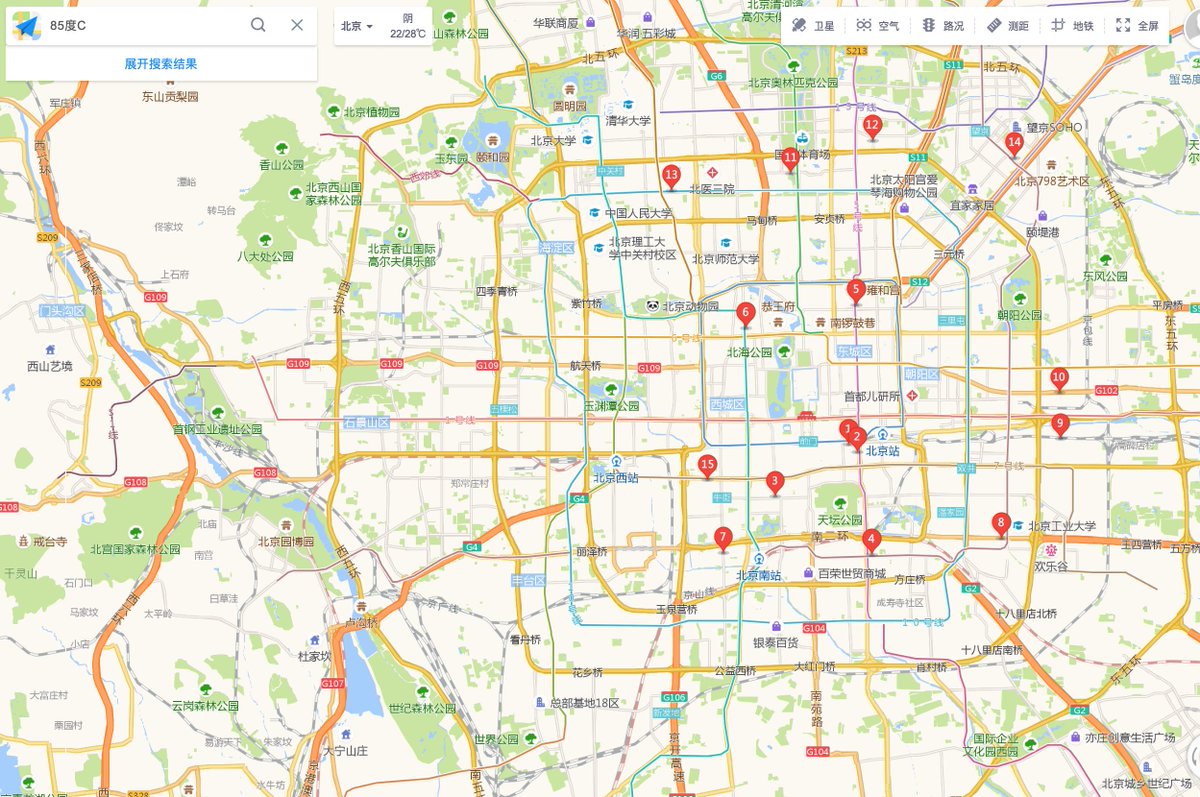The width and height of the screenshot is (1200, 797).
Task: Click the 北京南站 train station icon
Action: [x=759, y=559]
